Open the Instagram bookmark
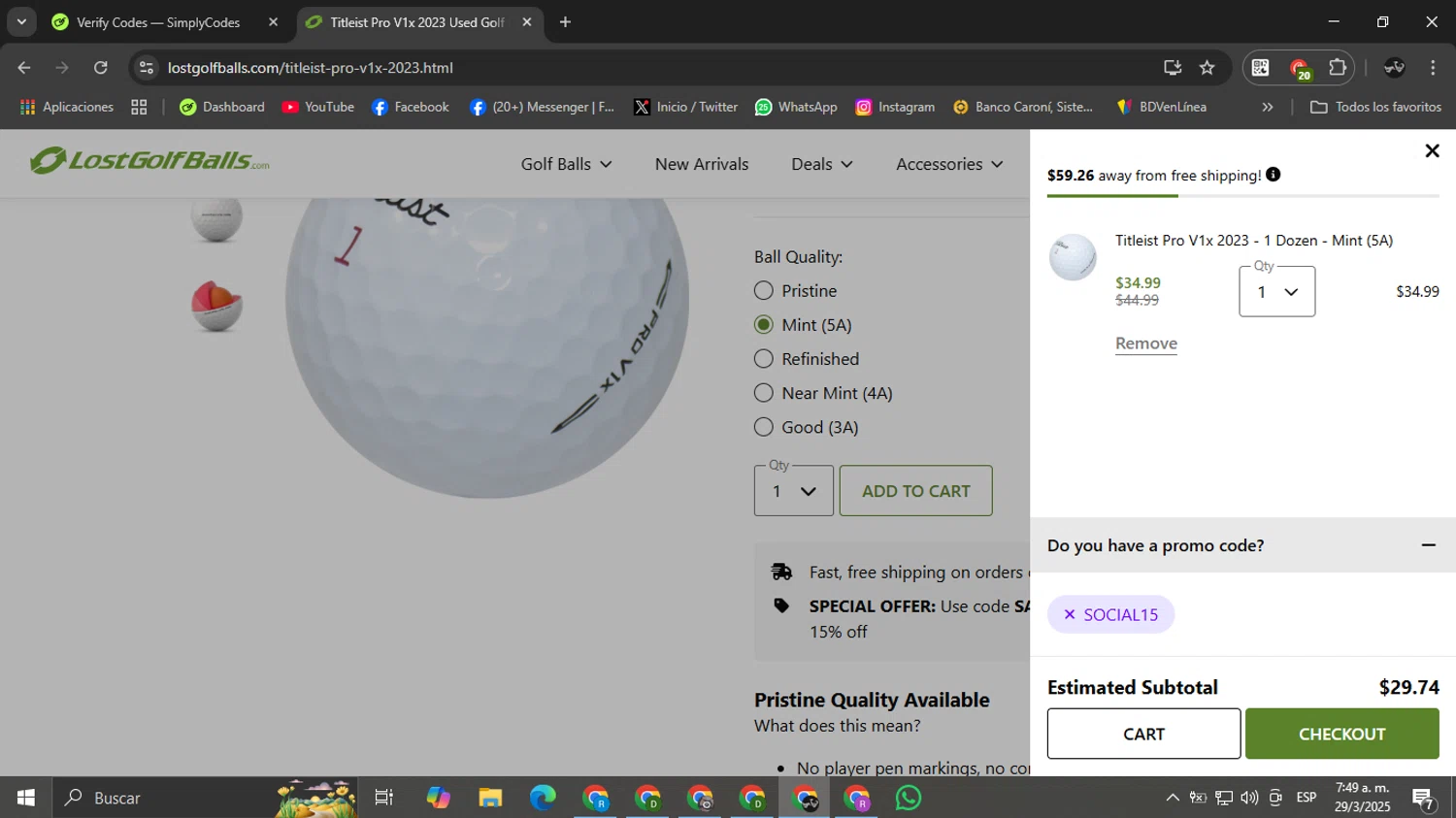This screenshot has width=1456, height=818. [x=895, y=107]
